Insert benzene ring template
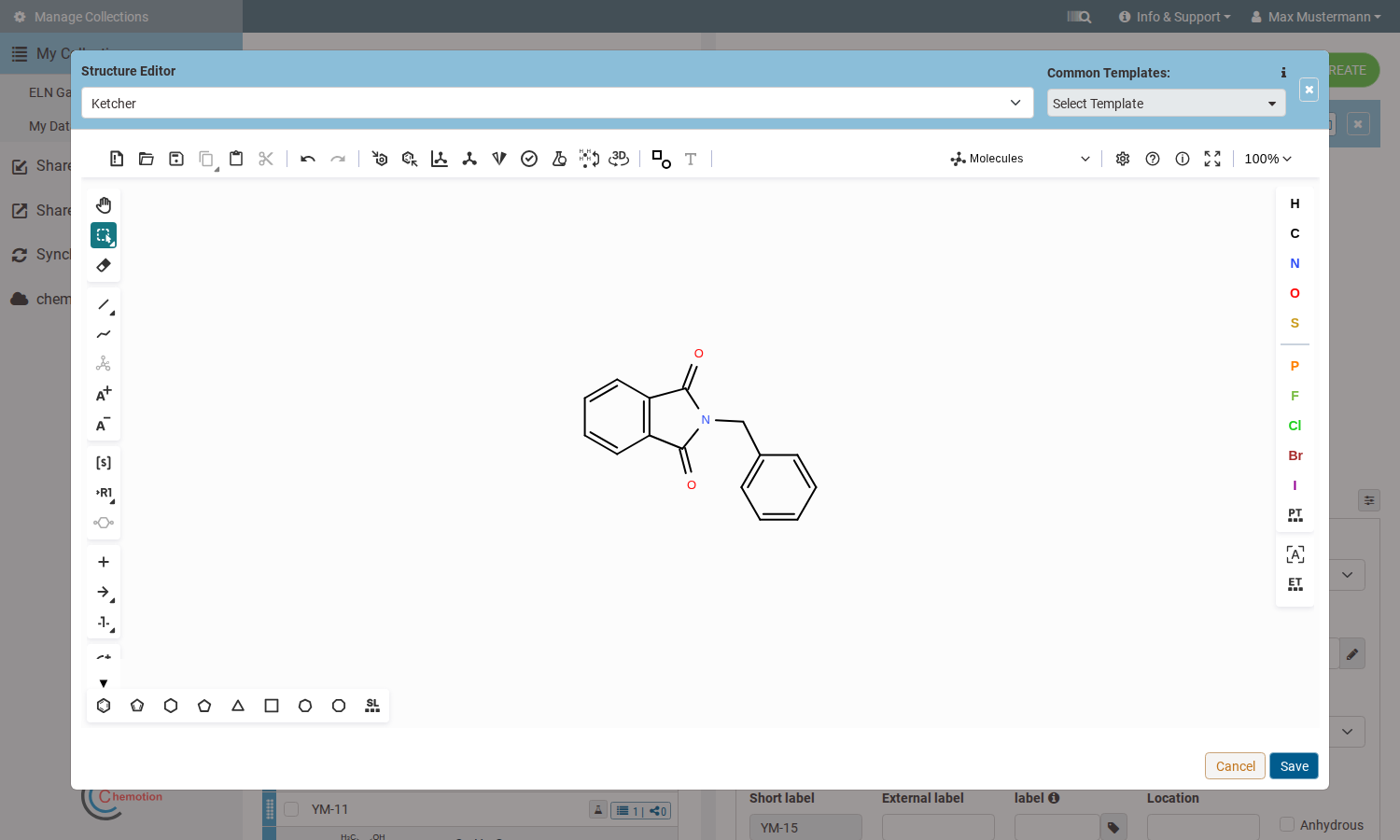Viewport: 1400px width, 840px height. pyautogui.click(x=104, y=706)
